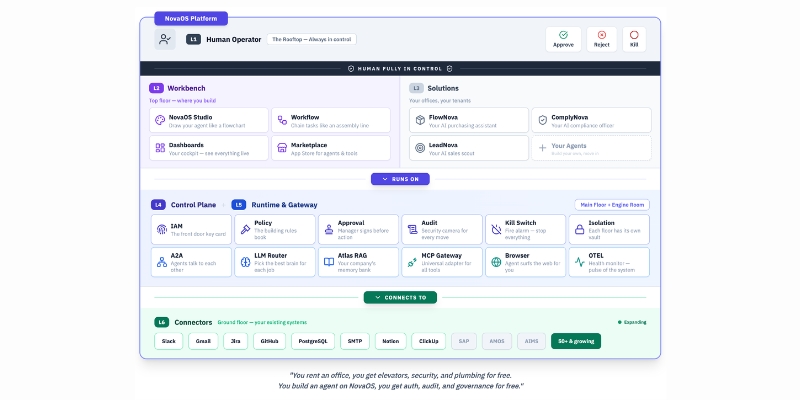Select the PostgreSQL connector chip
Image resolution: width=800 pixels, height=400 pixels.
click(x=311, y=341)
